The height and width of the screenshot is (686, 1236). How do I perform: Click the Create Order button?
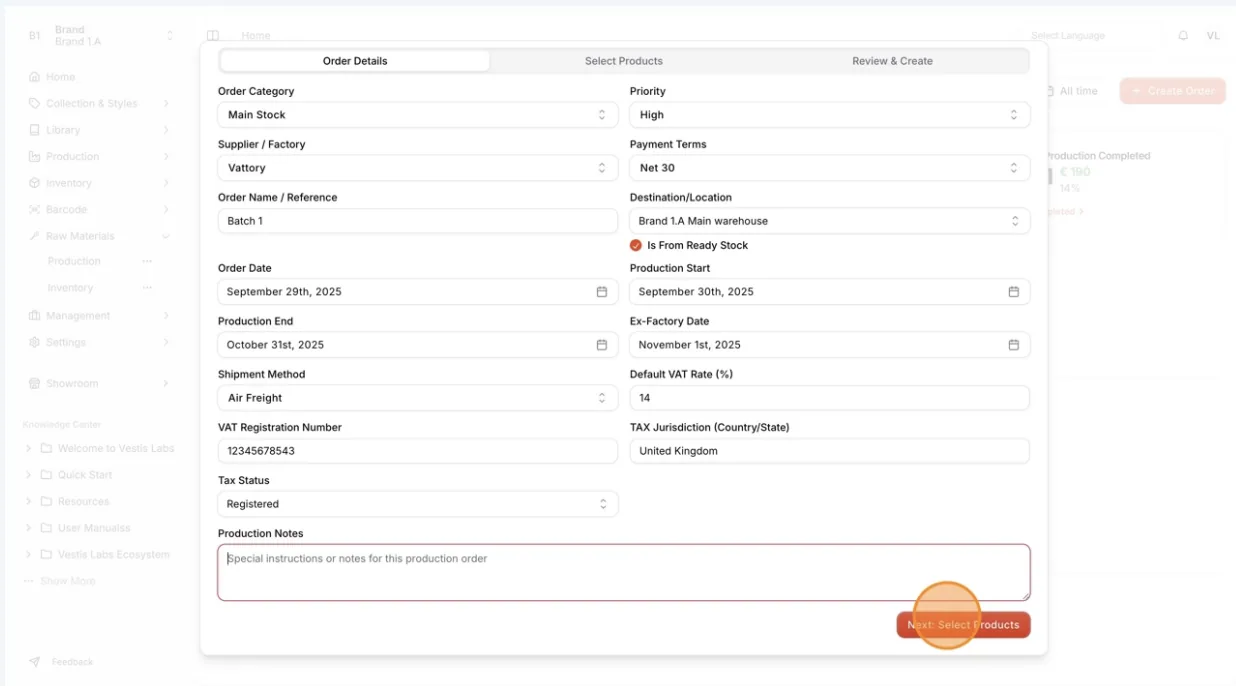[1172, 91]
